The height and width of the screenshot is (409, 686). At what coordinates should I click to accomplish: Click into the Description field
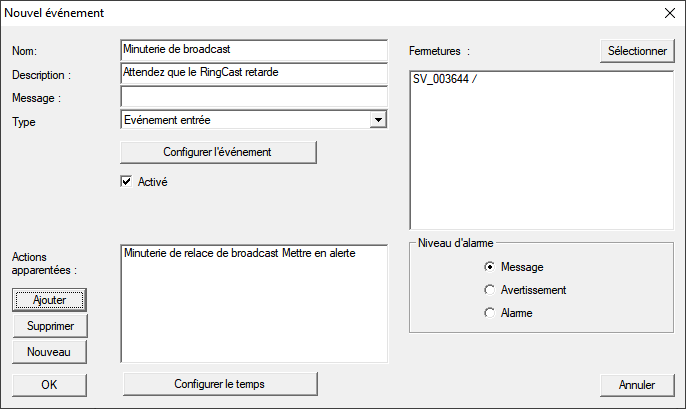(253, 73)
